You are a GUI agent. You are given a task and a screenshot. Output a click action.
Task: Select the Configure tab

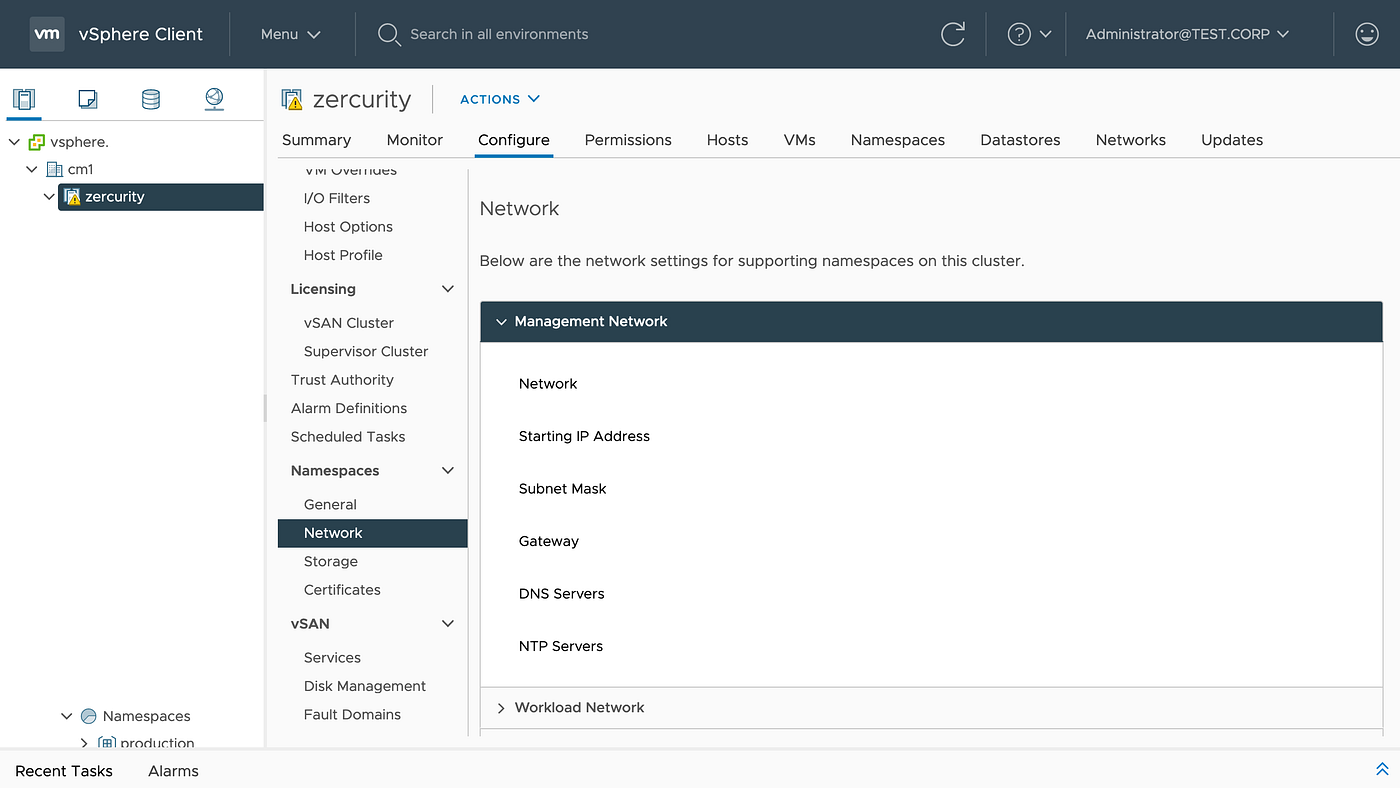tap(514, 140)
